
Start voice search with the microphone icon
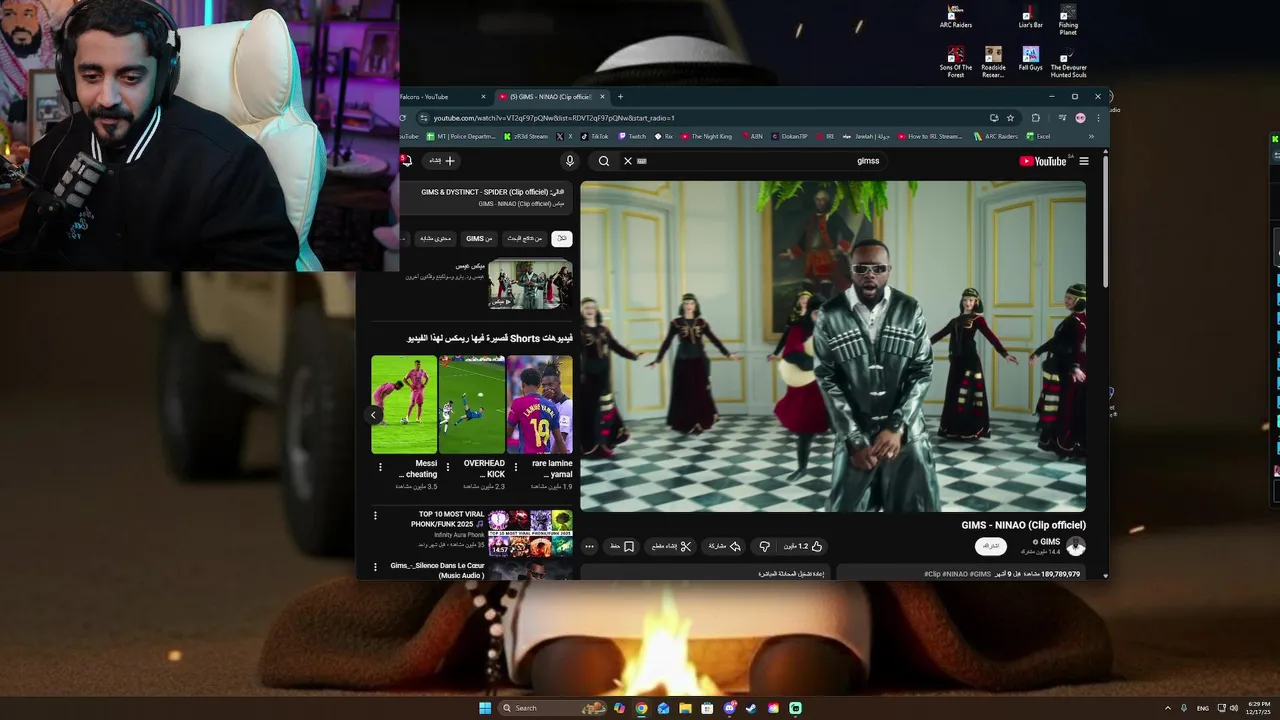(570, 161)
